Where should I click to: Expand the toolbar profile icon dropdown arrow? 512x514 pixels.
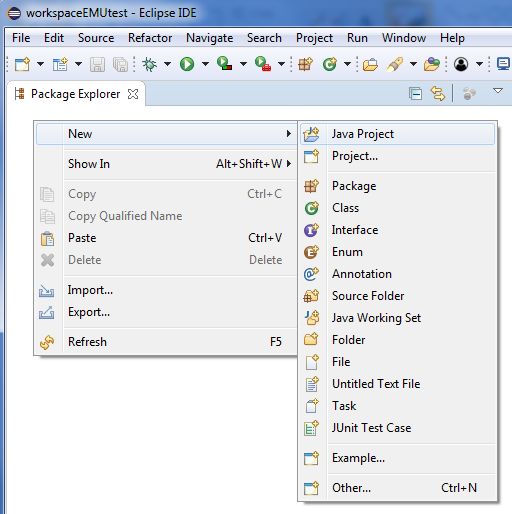480,64
